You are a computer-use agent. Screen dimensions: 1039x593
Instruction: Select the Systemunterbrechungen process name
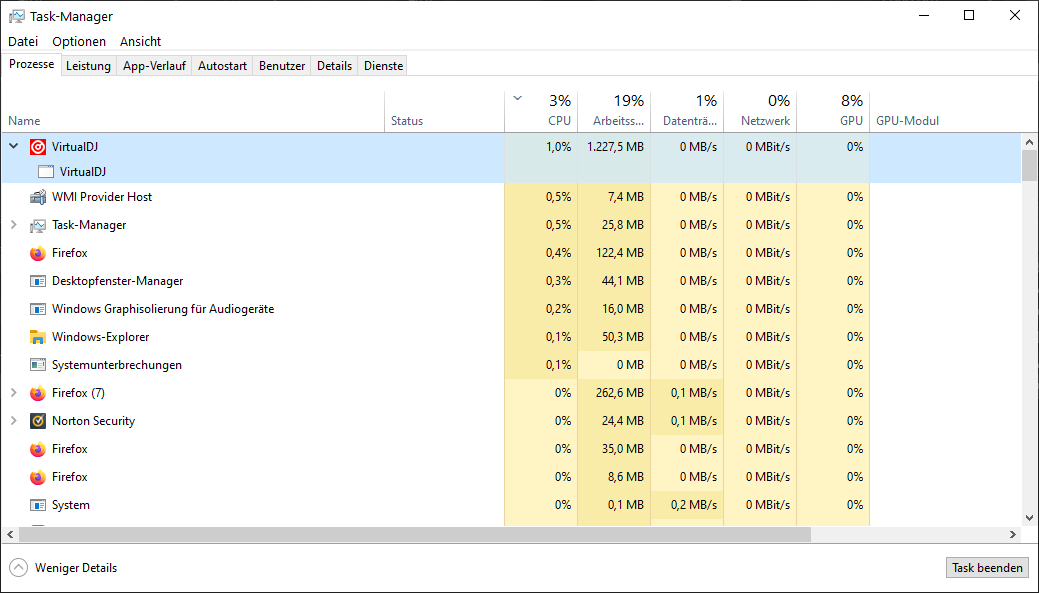[x=117, y=365]
